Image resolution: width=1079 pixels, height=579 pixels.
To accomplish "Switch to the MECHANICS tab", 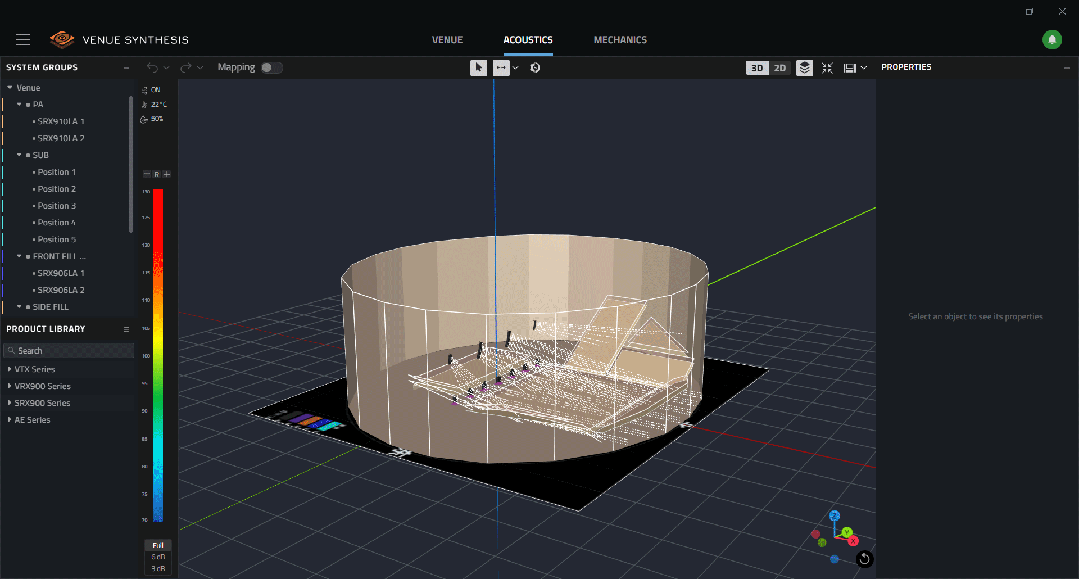I will [620, 40].
